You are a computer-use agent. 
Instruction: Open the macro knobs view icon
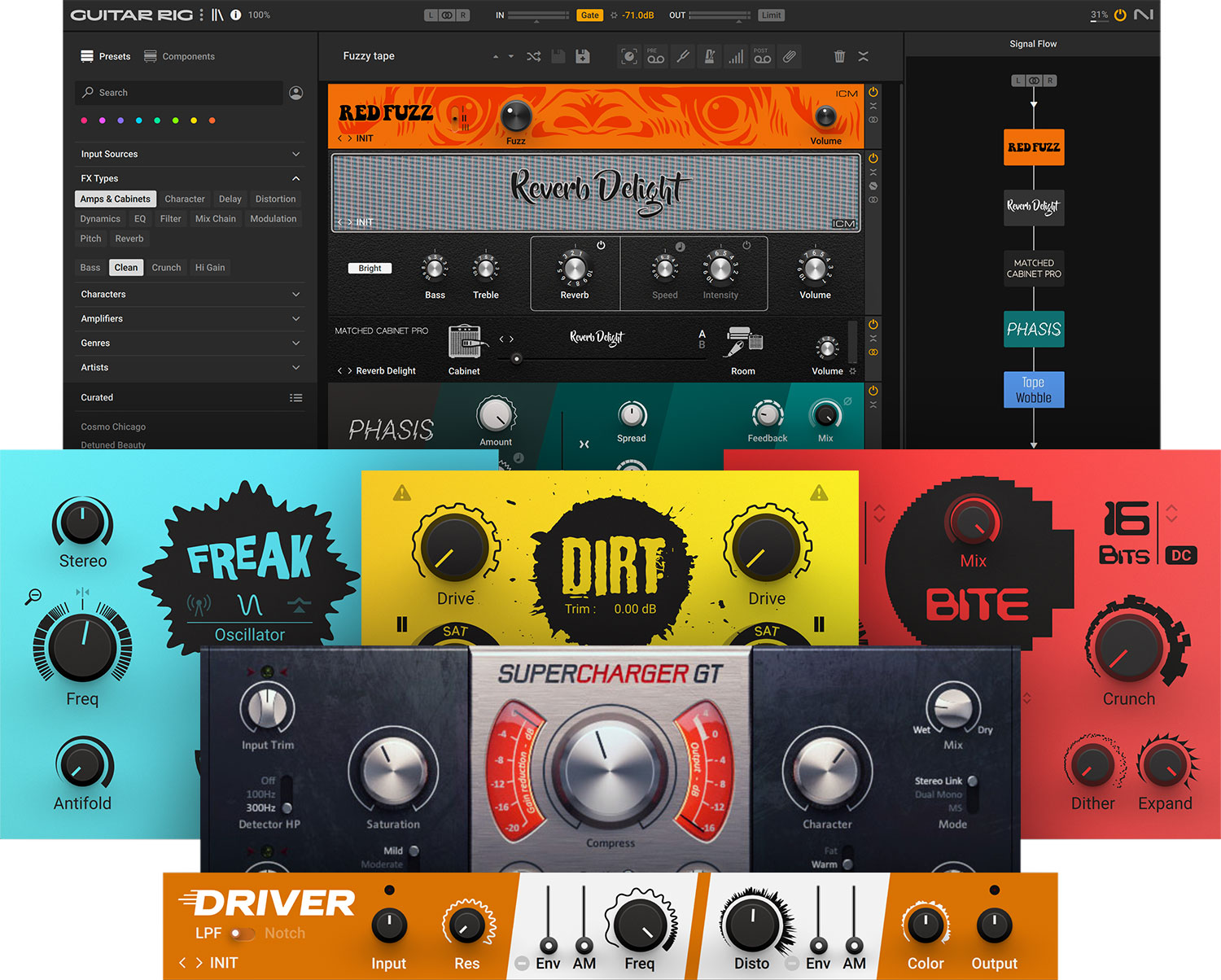[629, 56]
